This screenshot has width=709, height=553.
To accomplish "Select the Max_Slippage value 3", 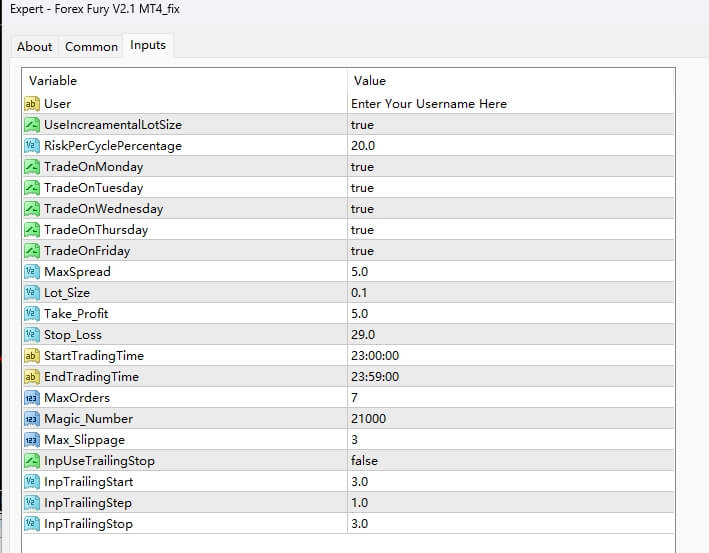I will 354,440.
